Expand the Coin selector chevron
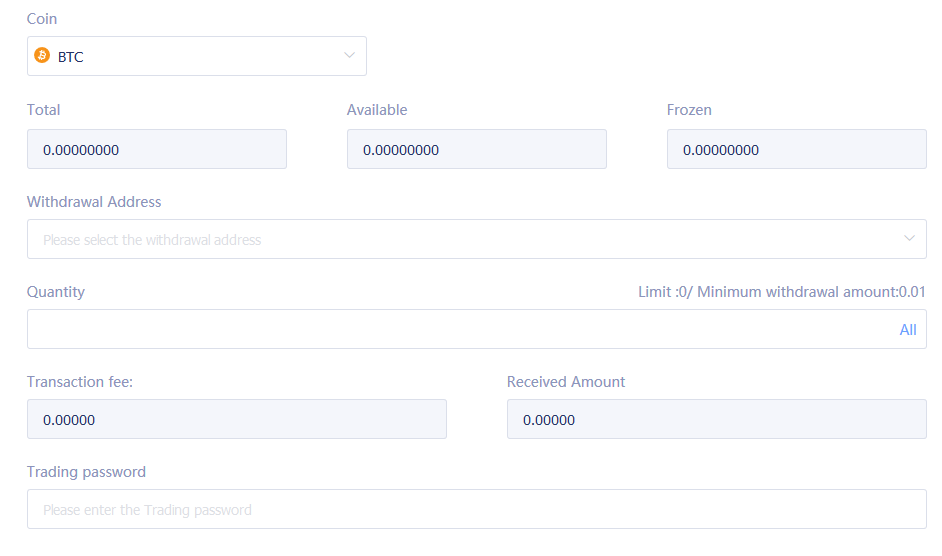This screenshot has width=942, height=556. coord(349,56)
